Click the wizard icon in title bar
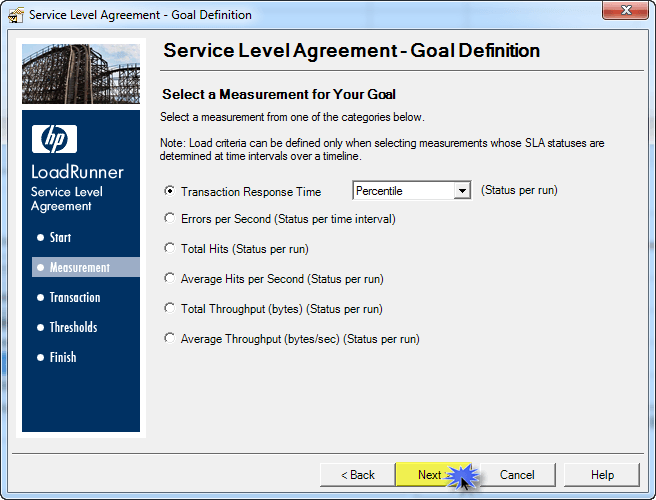This screenshot has width=656, height=500. tap(15, 15)
